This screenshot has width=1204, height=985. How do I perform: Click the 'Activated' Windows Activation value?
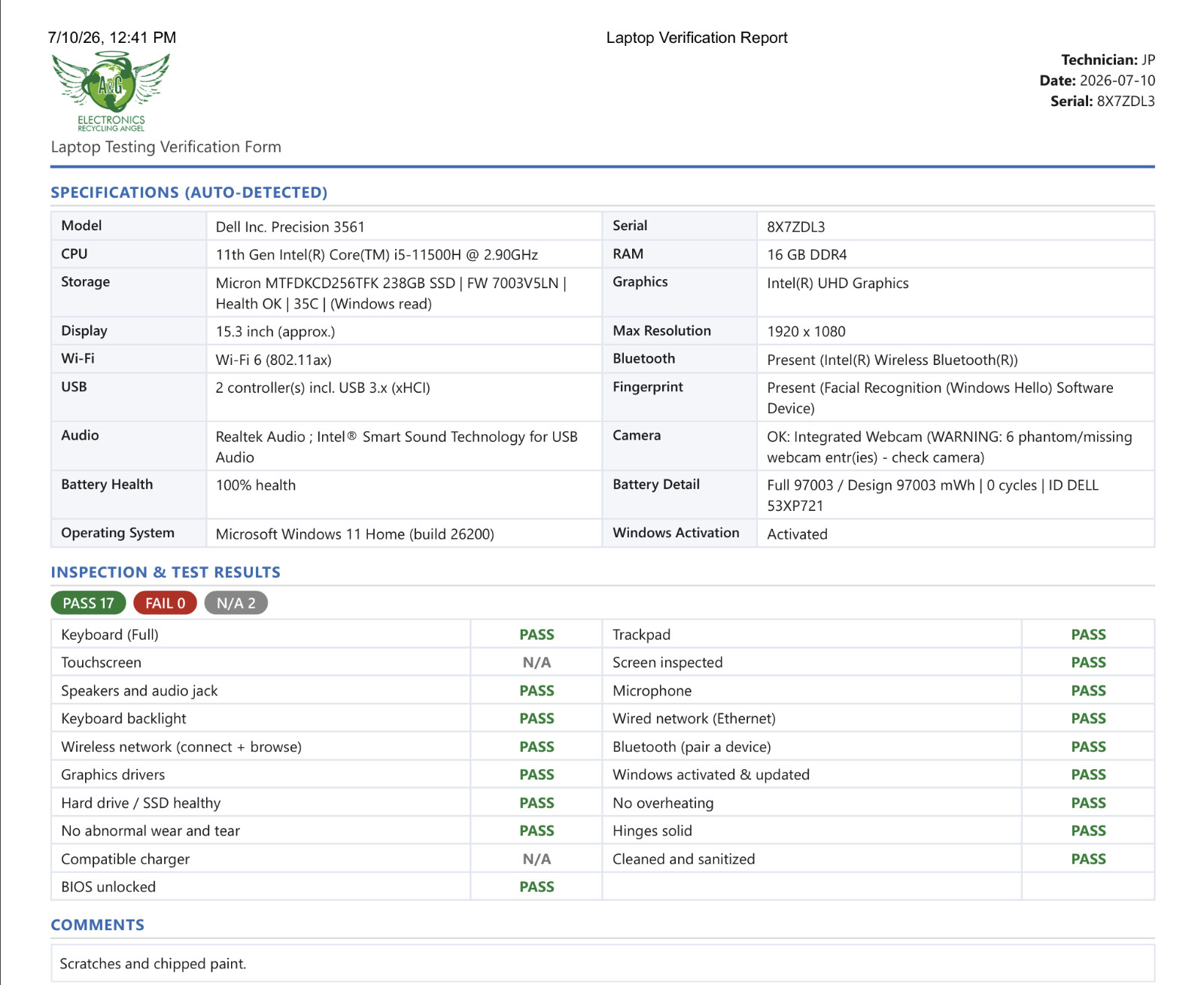pos(797,534)
